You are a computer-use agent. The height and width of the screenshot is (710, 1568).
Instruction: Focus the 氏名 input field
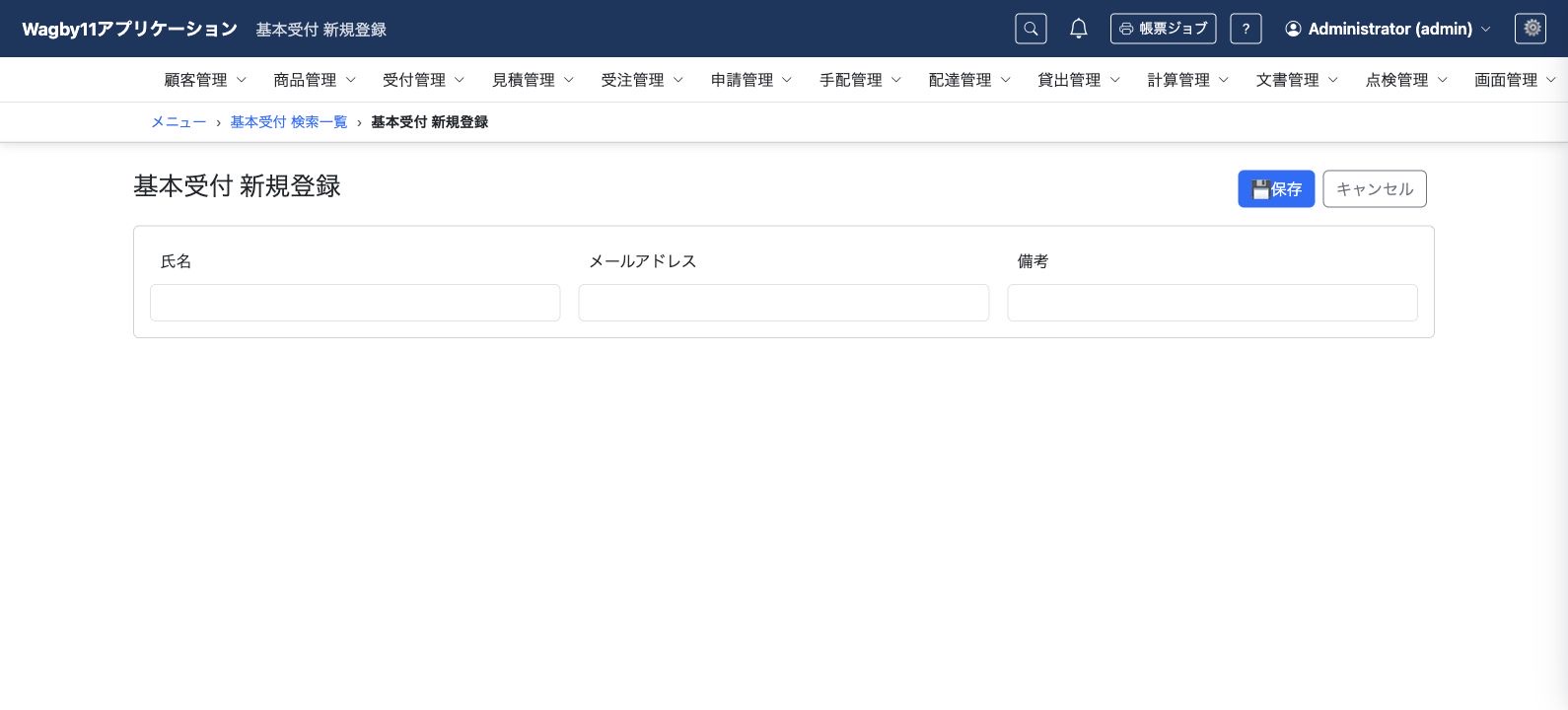tap(355, 303)
